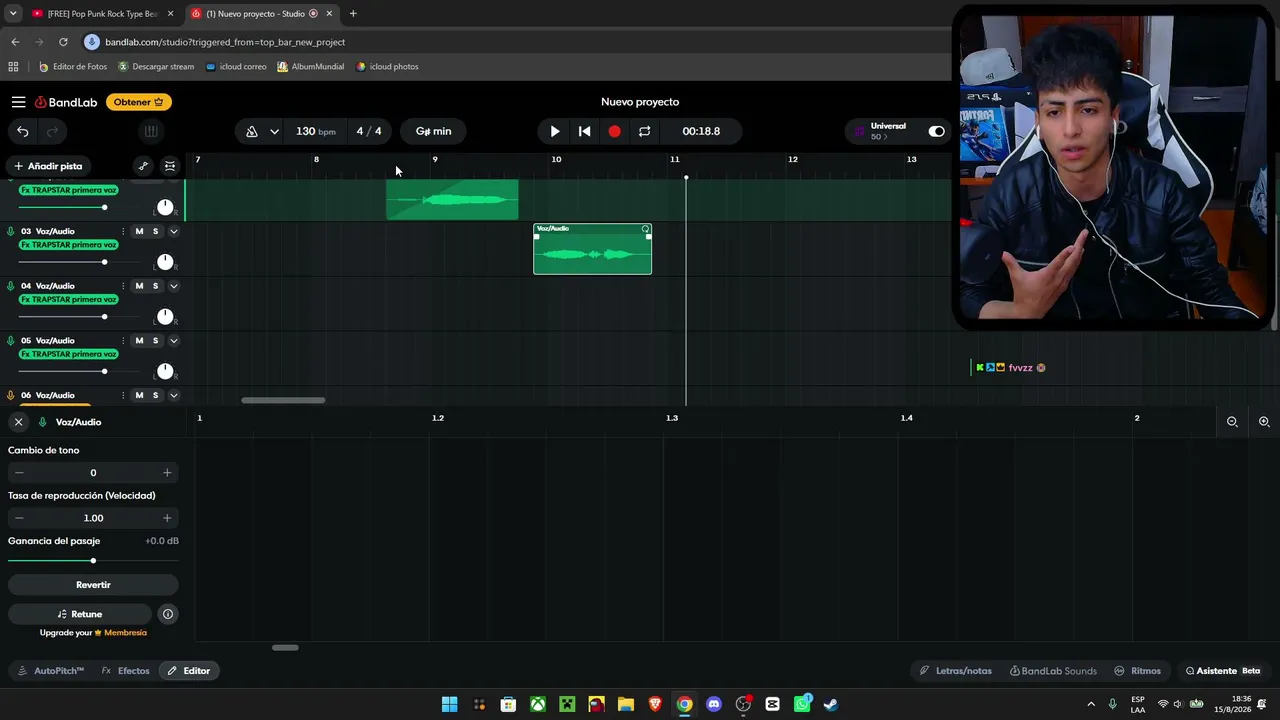Click the 00:18.8 time display
The image size is (1280, 720).
(701, 131)
